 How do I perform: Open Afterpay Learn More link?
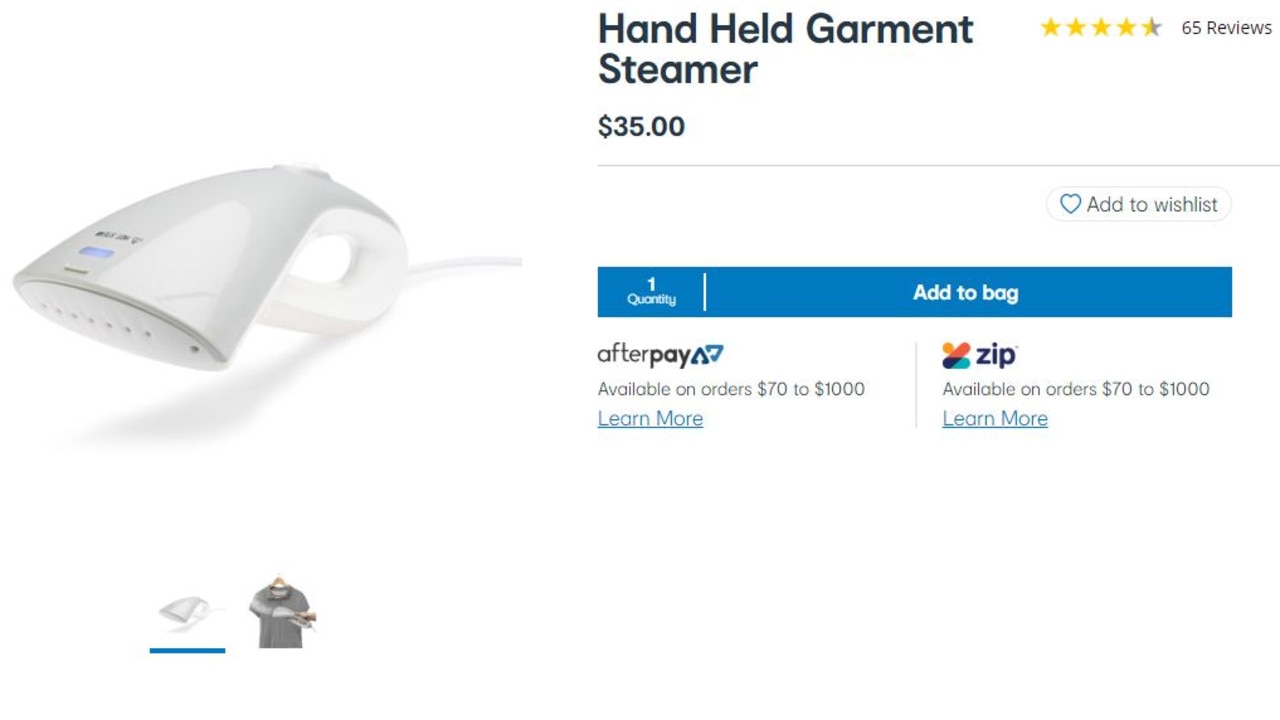coord(650,418)
